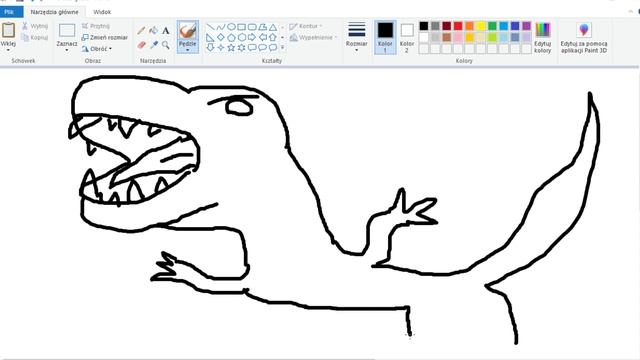
Task: Open Edytuj za pomocą aplikacji Paint 3D
Action: point(584,38)
